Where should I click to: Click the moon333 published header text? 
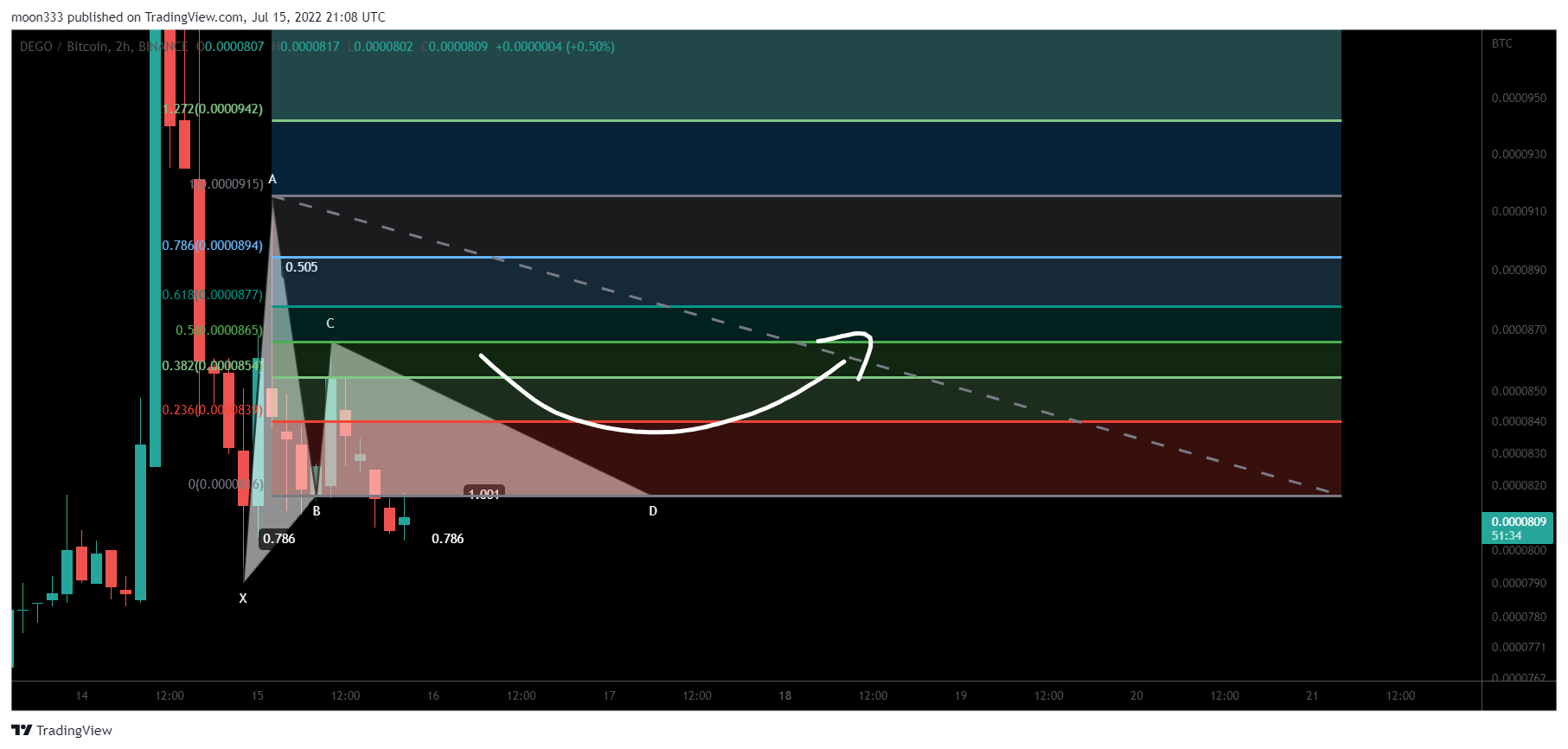198,16
